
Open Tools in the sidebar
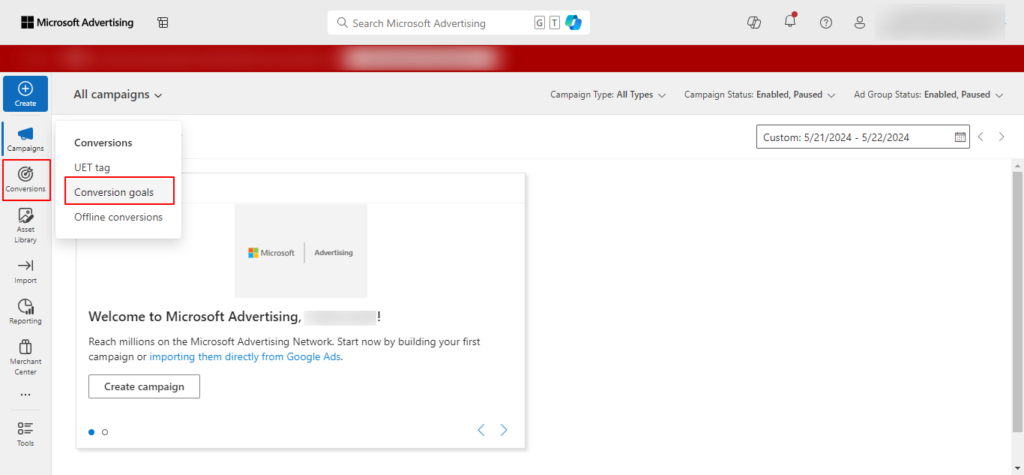click(x=25, y=433)
